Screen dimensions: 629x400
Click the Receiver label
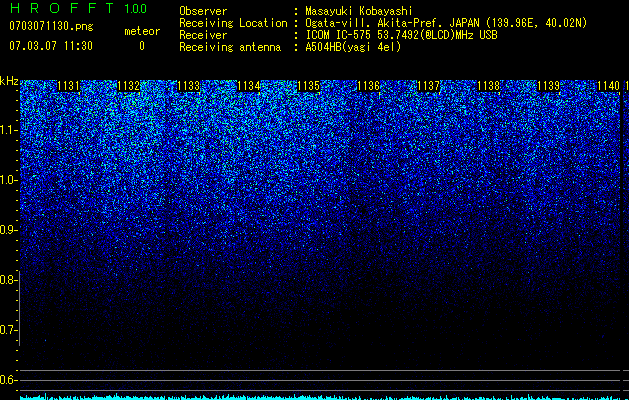tap(203, 35)
